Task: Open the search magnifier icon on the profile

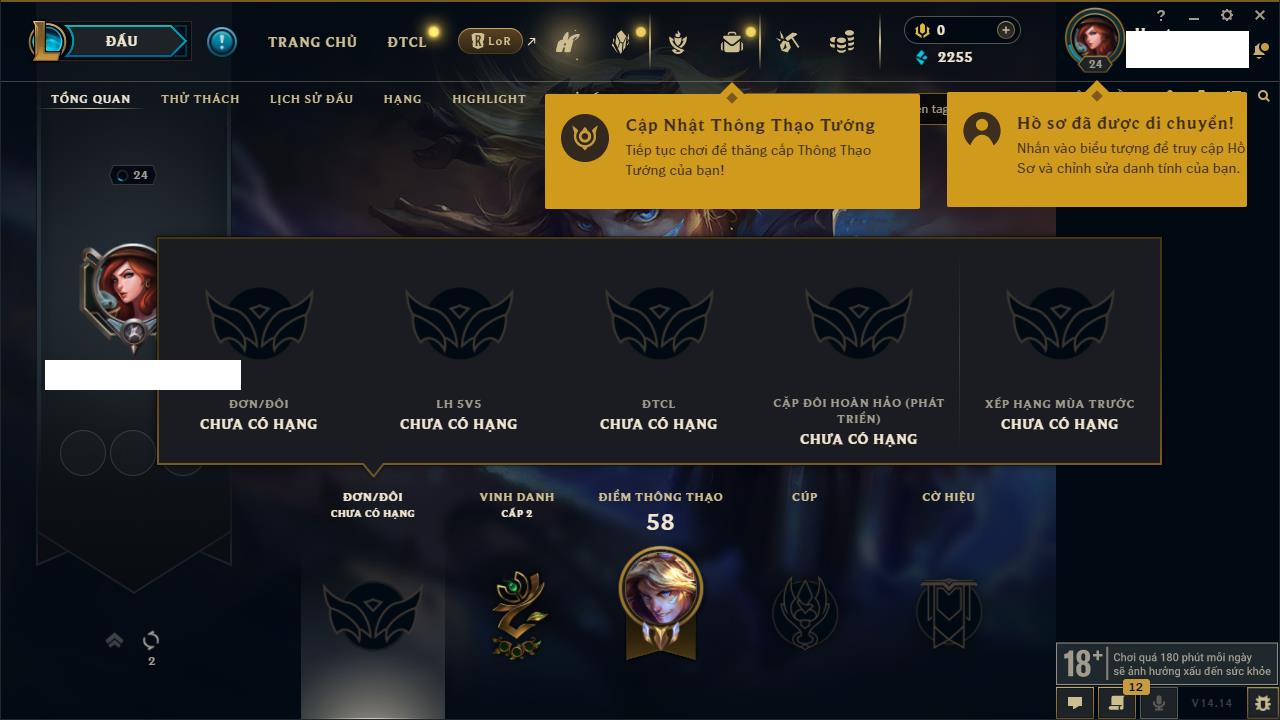Action: pyautogui.click(x=1264, y=97)
